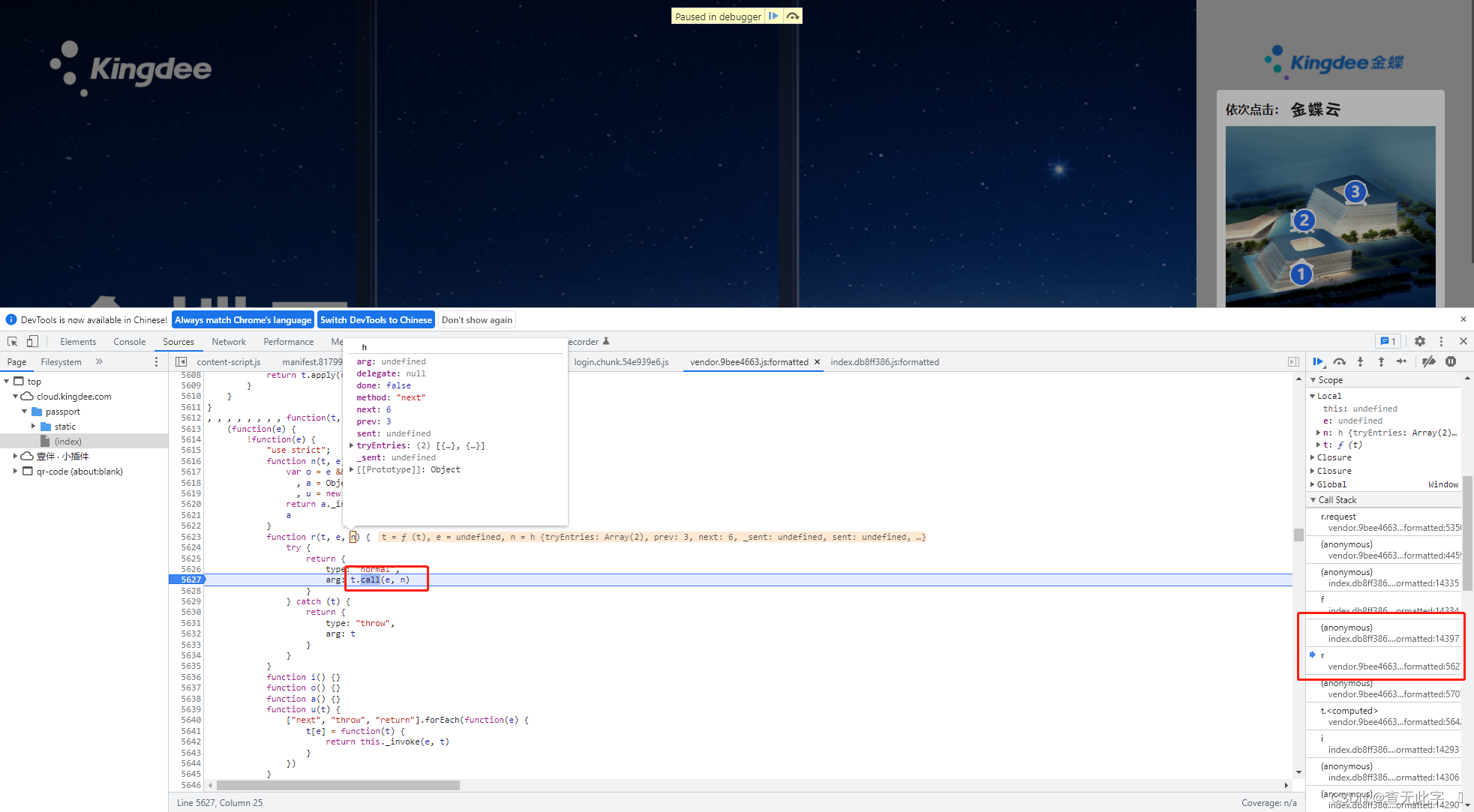Click Switch DevTools to Chinese button

(x=376, y=319)
